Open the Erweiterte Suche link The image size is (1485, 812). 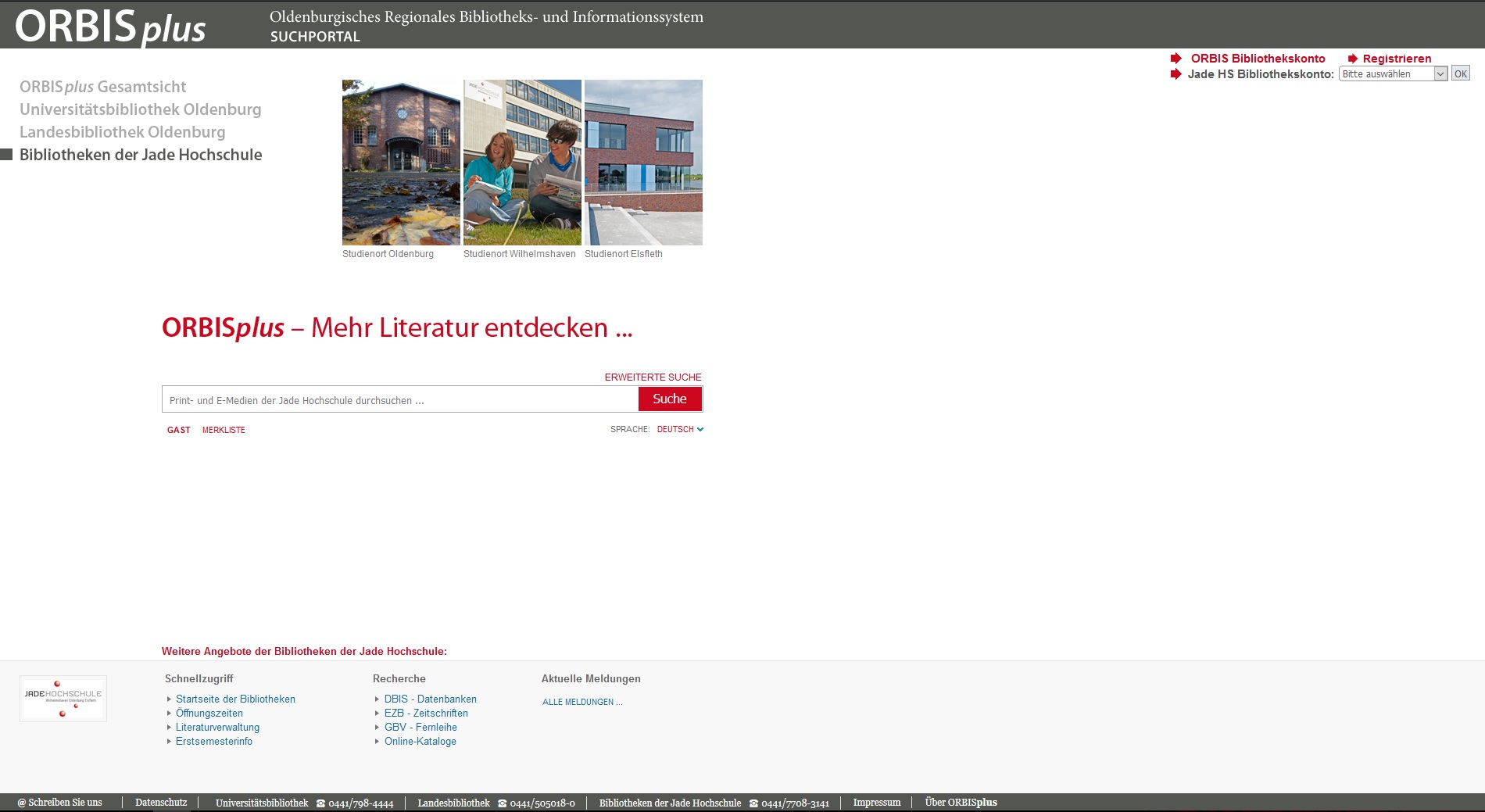pos(653,377)
